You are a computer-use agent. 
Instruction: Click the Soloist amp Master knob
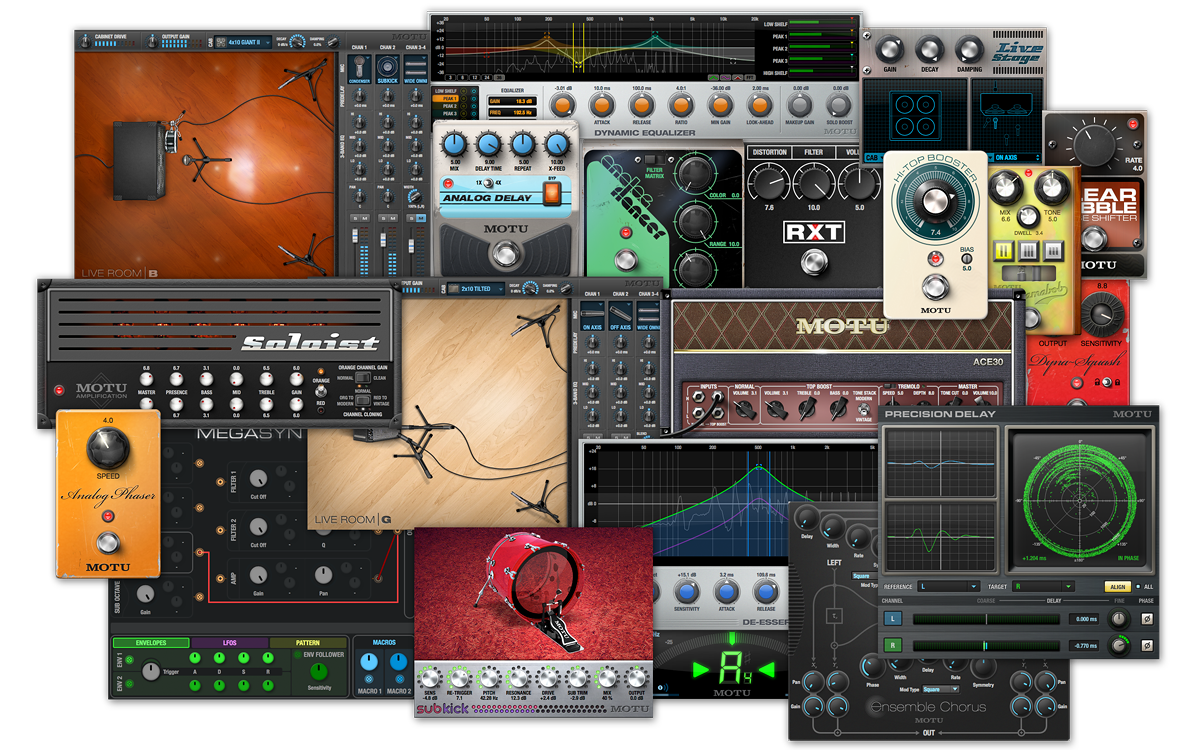click(146, 381)
